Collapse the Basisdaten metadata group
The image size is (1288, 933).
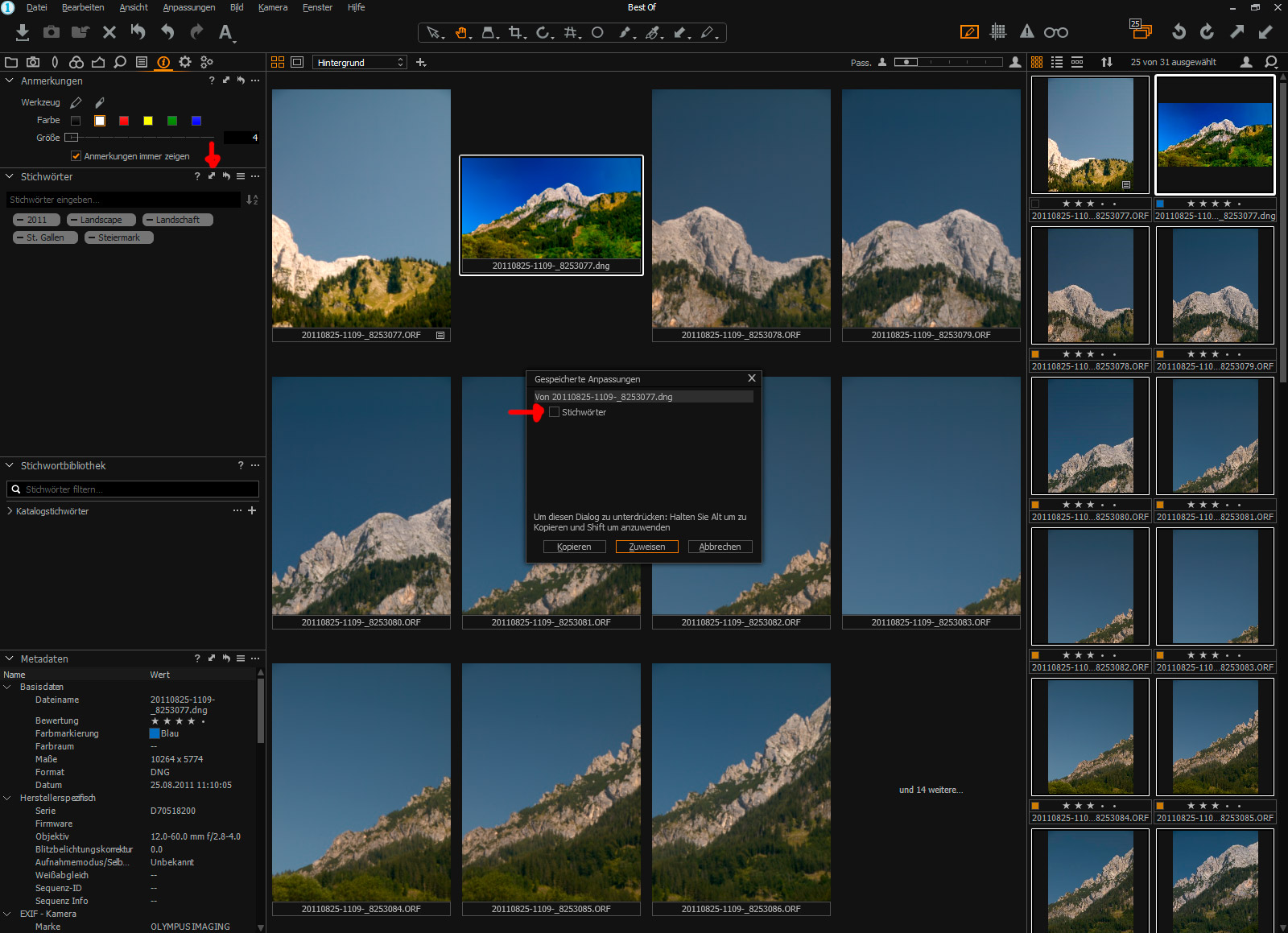[8, 687]
